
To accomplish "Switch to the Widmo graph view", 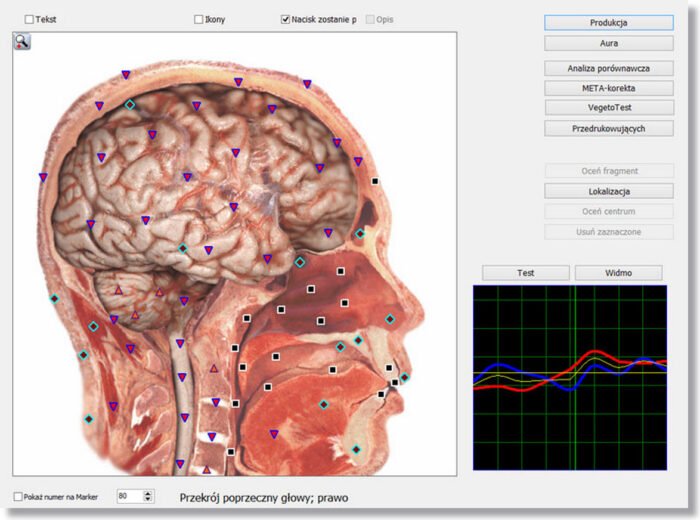I will 619,272.
